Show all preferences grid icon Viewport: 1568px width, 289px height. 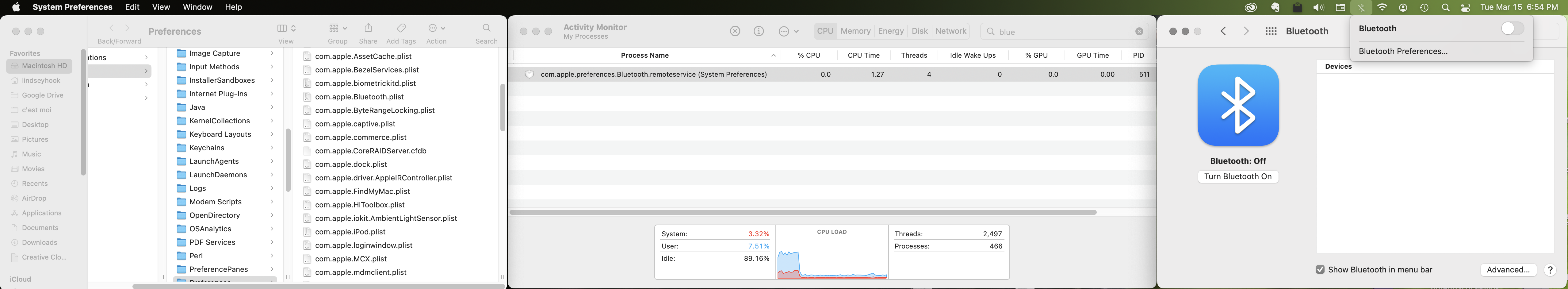1270,31
